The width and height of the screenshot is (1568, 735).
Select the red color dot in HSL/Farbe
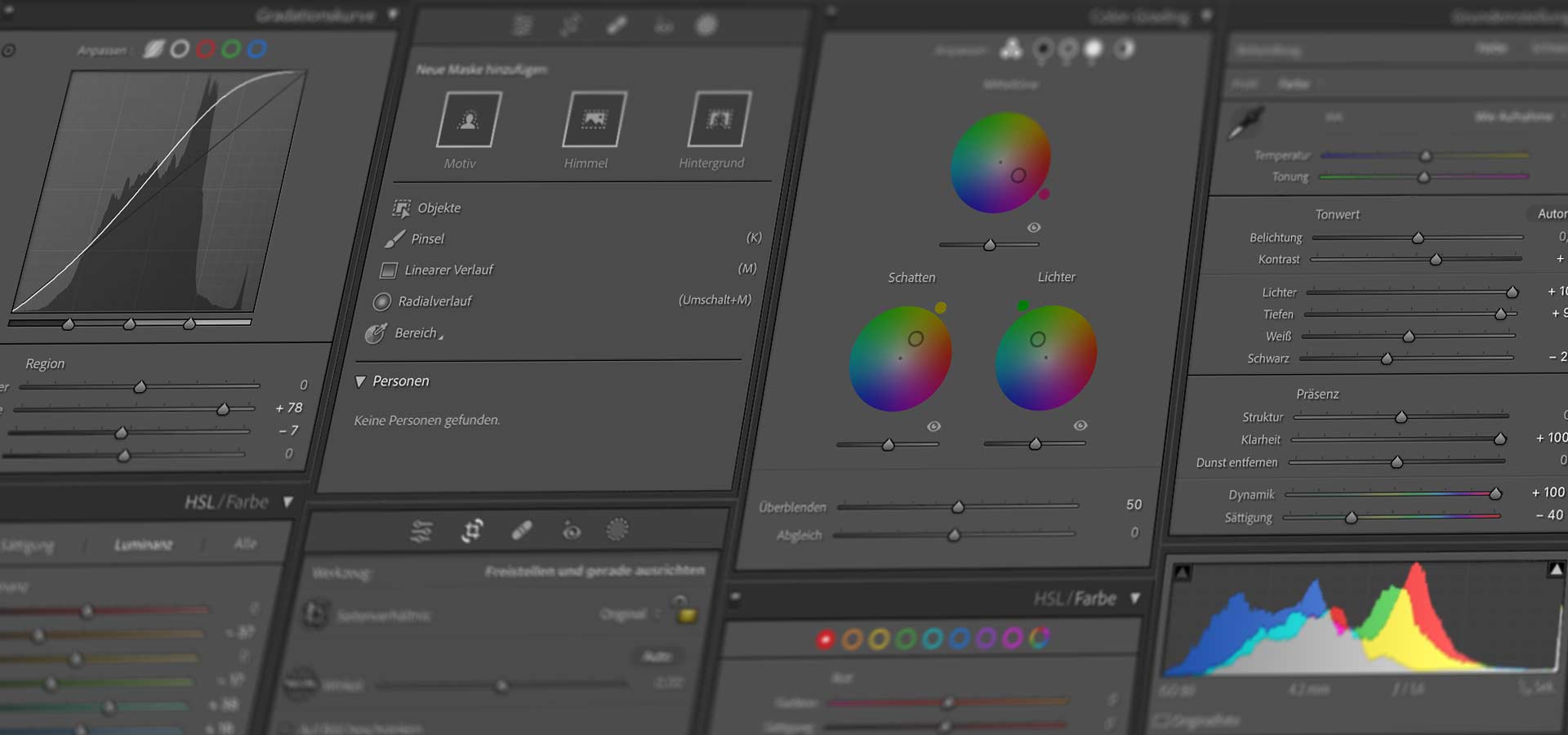tap(825, 639)
